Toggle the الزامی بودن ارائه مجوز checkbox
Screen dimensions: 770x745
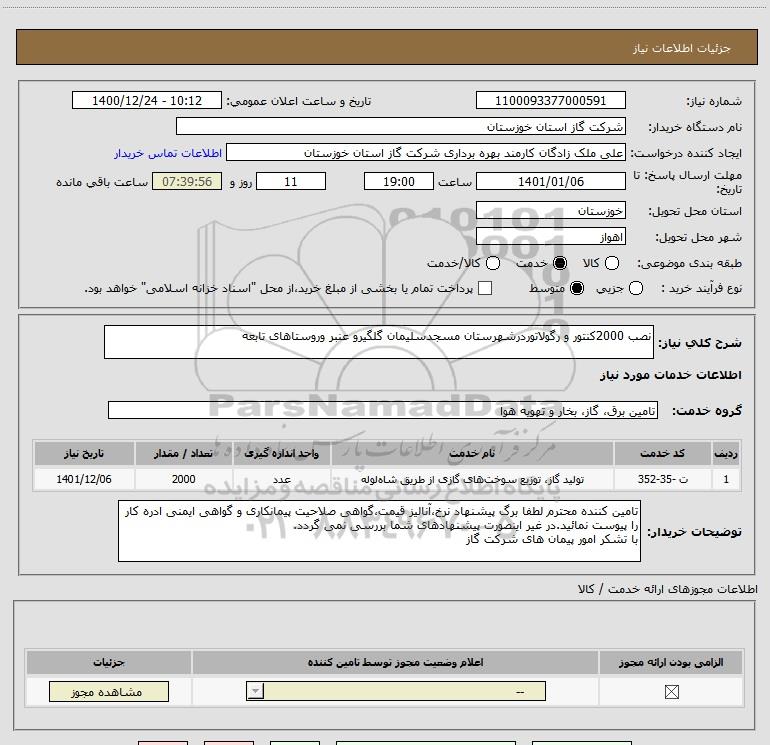tap(671, 692)
